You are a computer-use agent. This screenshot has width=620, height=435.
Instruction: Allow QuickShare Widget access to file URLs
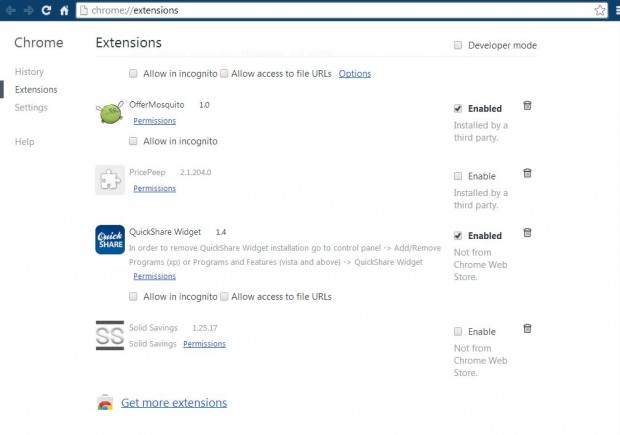tap(224, 297)
